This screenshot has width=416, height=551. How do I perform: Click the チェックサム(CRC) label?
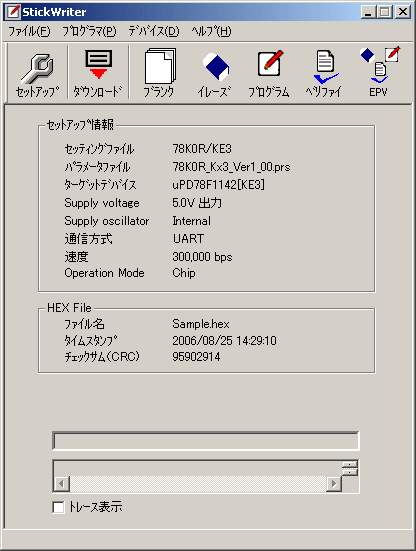(x=102, y=357)
